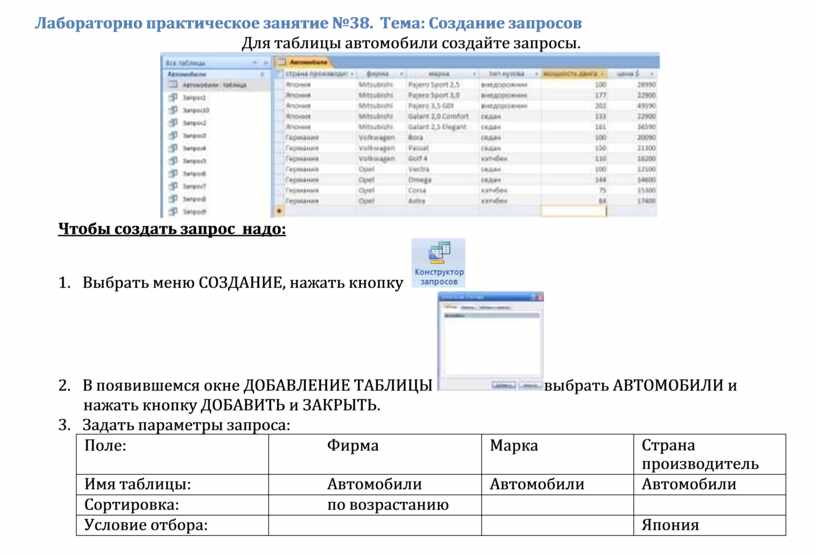
Task: Collapse the Автомобили group in navigation pane
Action: pos(262,74)
